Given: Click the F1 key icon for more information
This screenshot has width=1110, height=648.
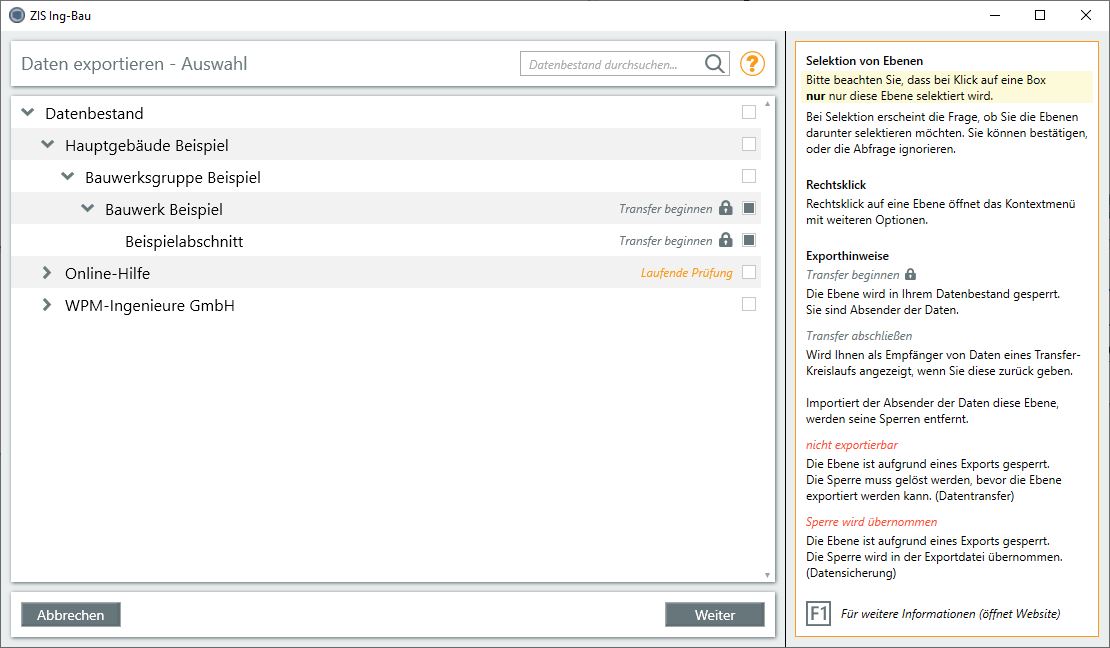Looking at the screenshot, I should click(818, 613).
